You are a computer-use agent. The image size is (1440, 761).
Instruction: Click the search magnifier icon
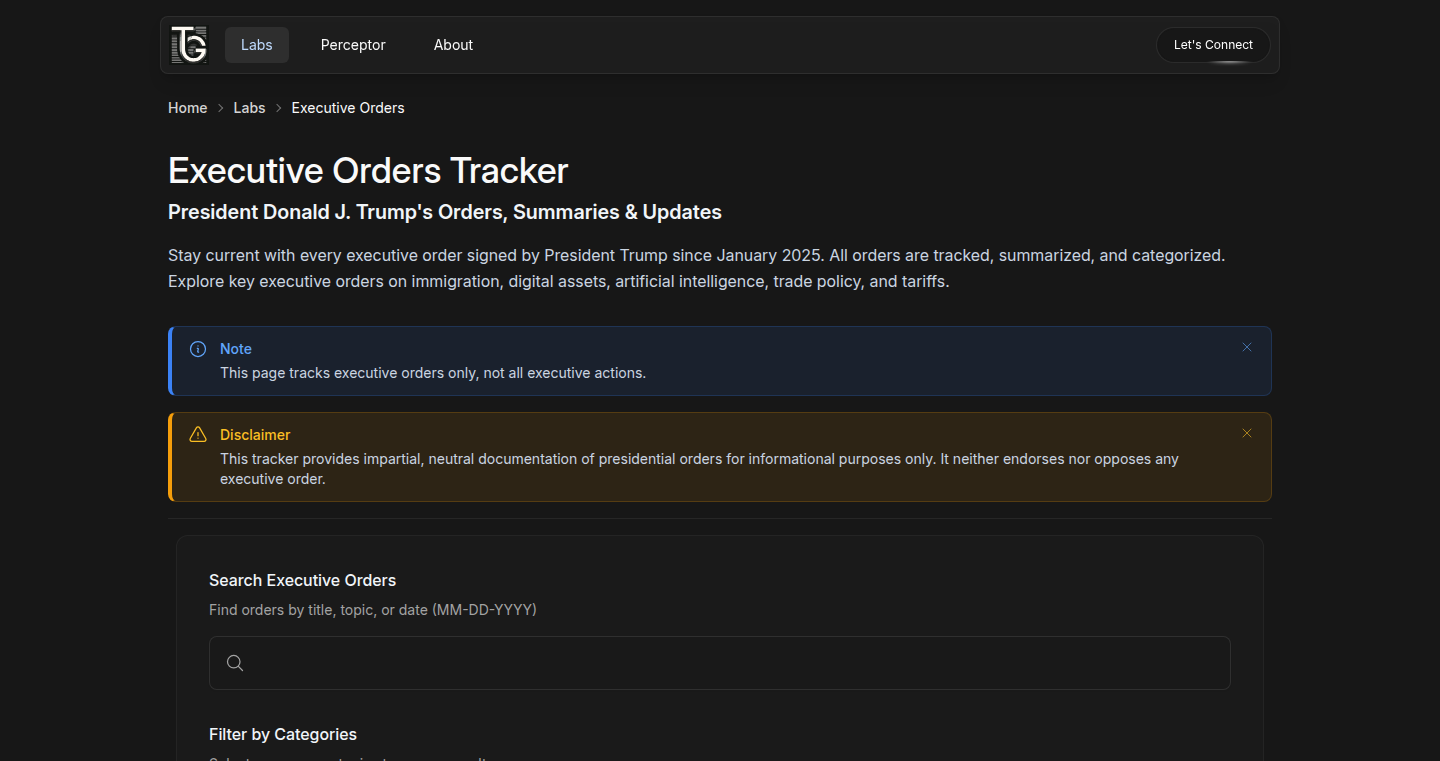pos(235,663)
